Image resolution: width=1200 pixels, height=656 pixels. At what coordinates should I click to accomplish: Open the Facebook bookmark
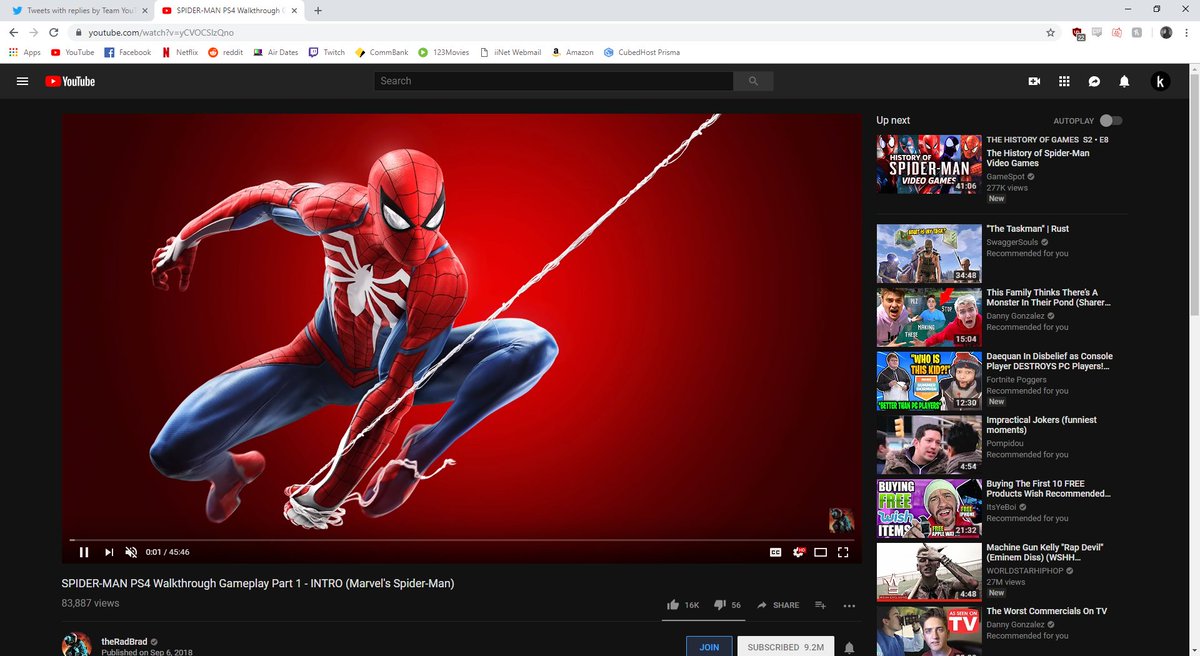coord(127,52)
